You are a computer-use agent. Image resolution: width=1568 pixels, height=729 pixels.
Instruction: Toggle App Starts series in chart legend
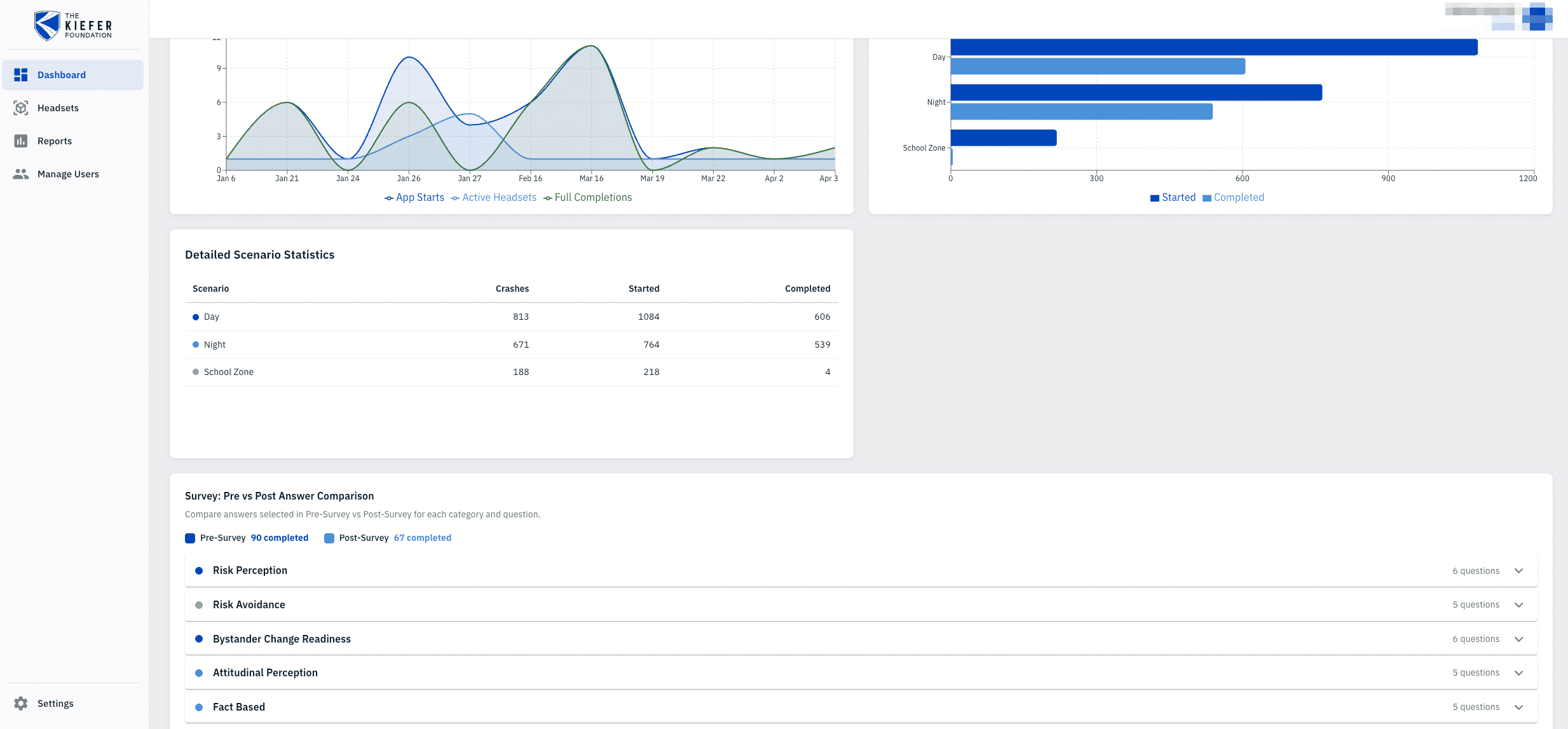[x=414, y=198]
